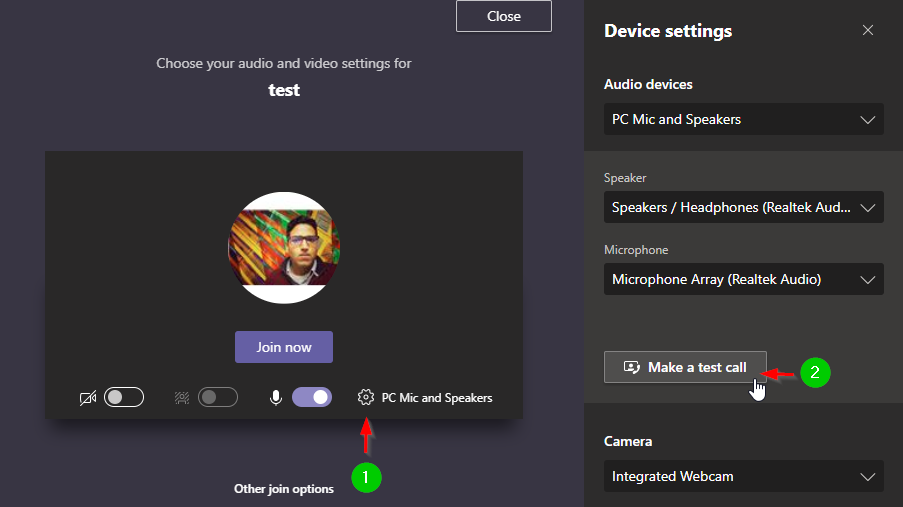Click the Close button at the top
This screenshot has height=507, width=903.
[x=503, y=16]
